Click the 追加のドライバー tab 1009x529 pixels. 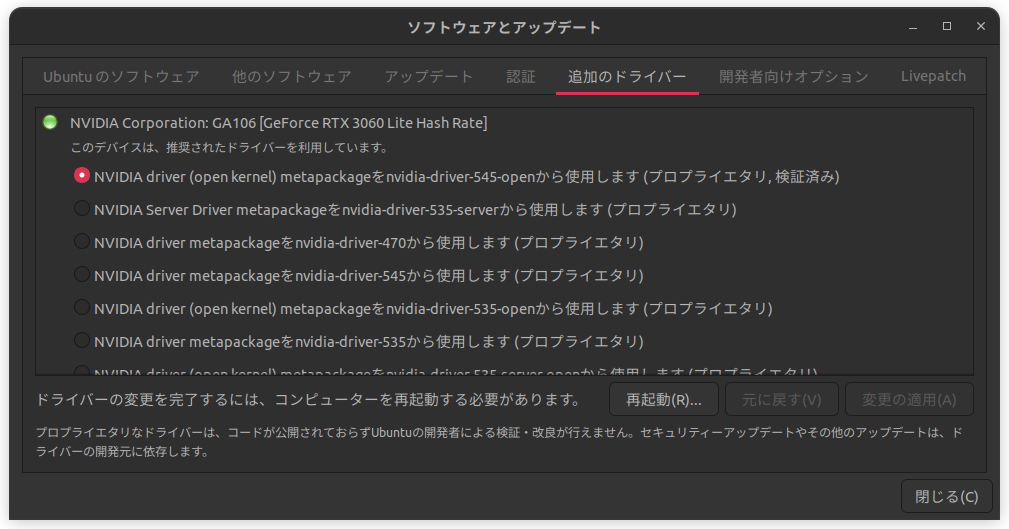click(x=627, y=76)
